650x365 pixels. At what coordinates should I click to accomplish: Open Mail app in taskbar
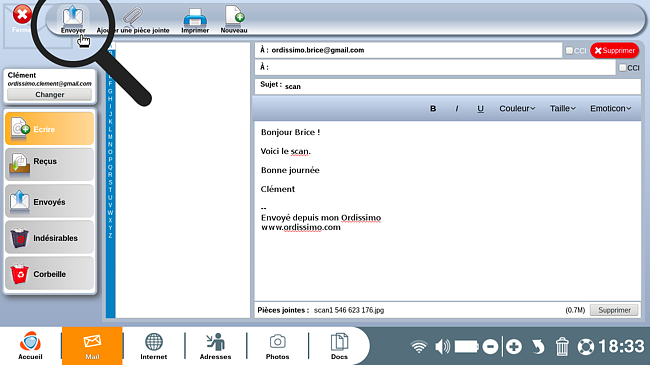[x=92, y=346]
